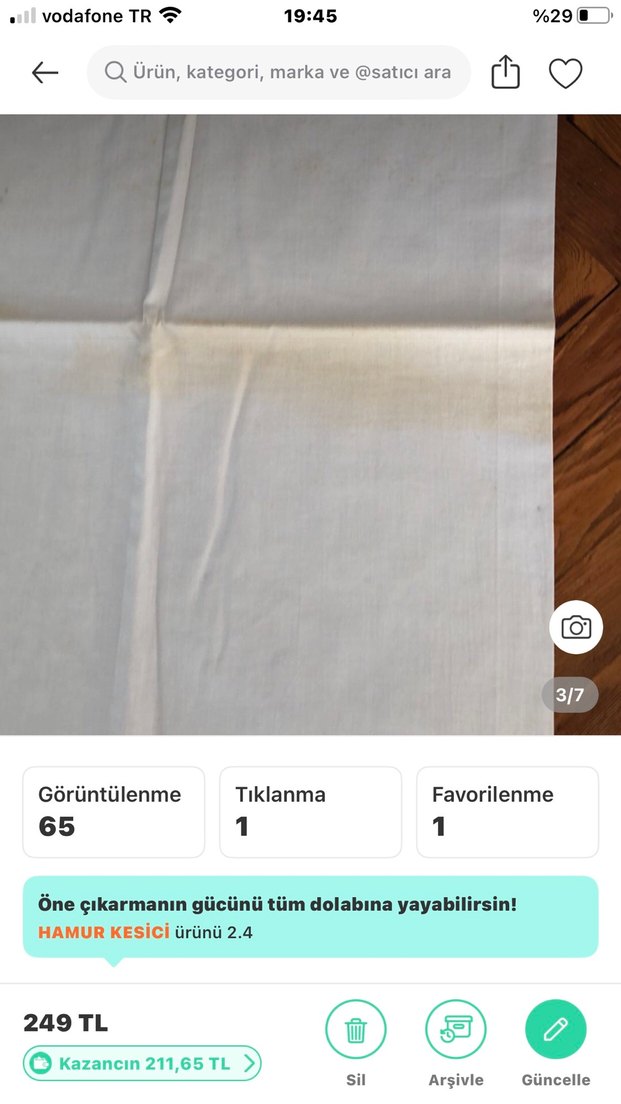Tap the HAMUR KESİCİ link
This screenshot has width=621, height=1104.
pos(104,932)
